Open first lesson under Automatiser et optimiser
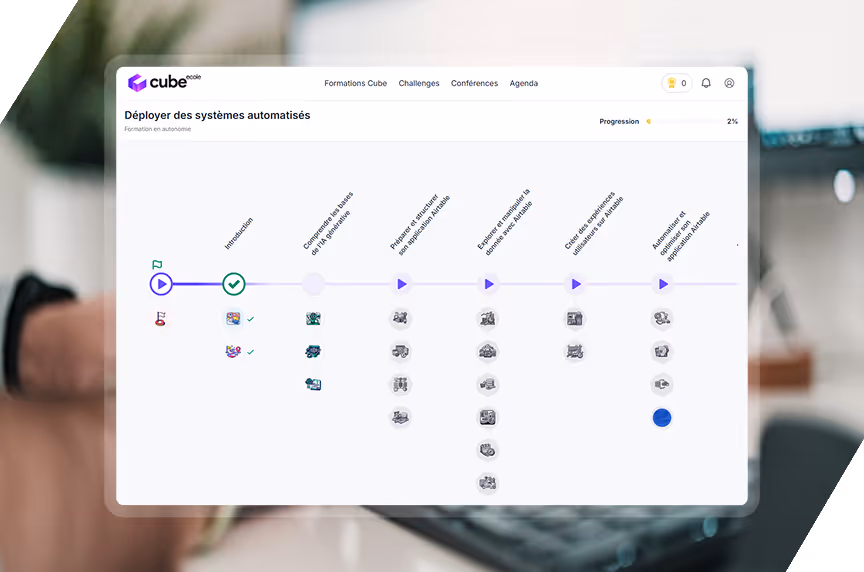The height and width of the screenshot is (572, 864). coord(662,319)
